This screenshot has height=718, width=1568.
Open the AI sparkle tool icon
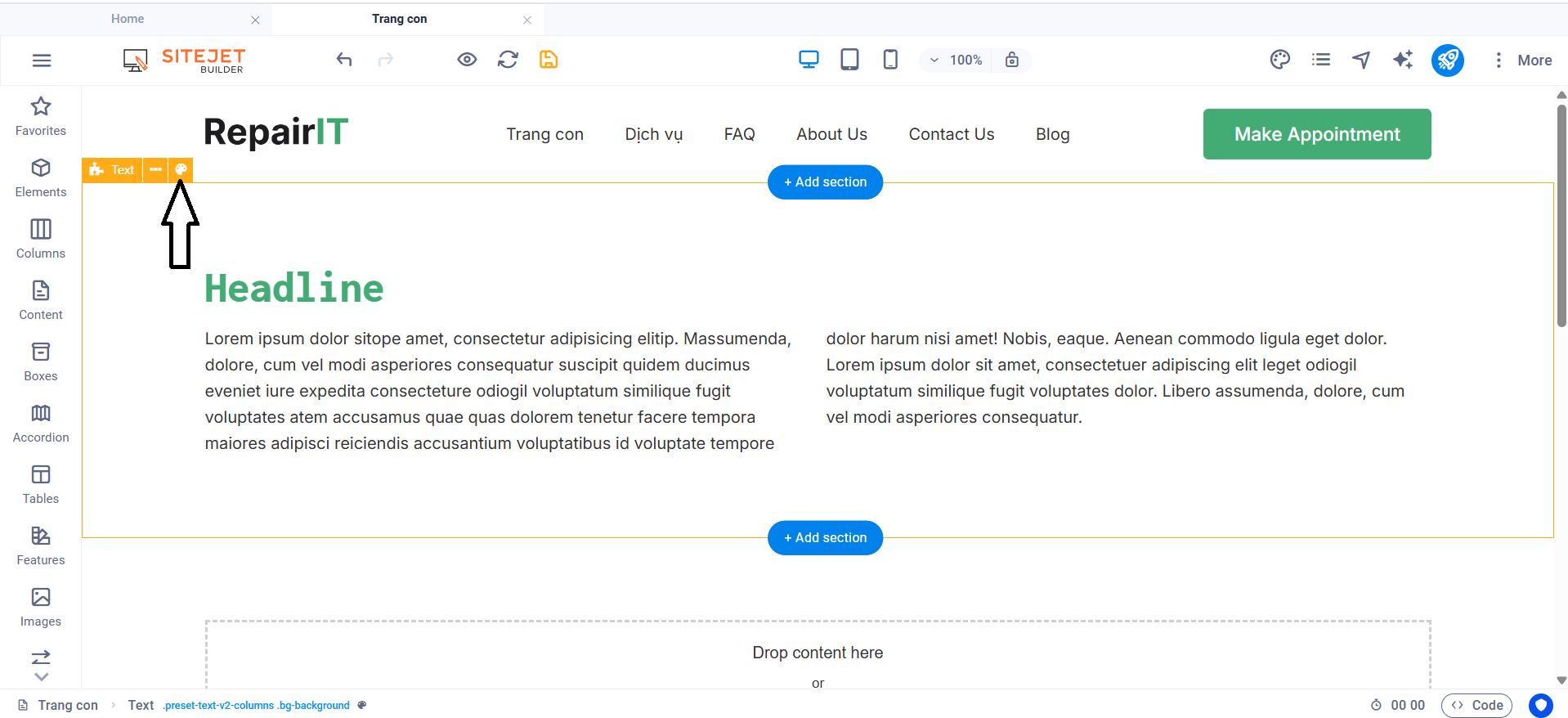pos(1403,60)
